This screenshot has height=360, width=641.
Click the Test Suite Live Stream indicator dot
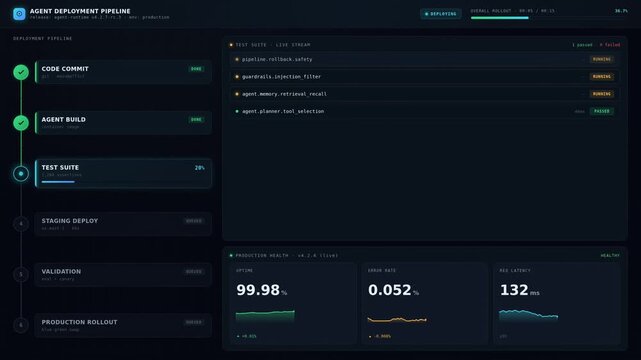click(x=231, y=45)
